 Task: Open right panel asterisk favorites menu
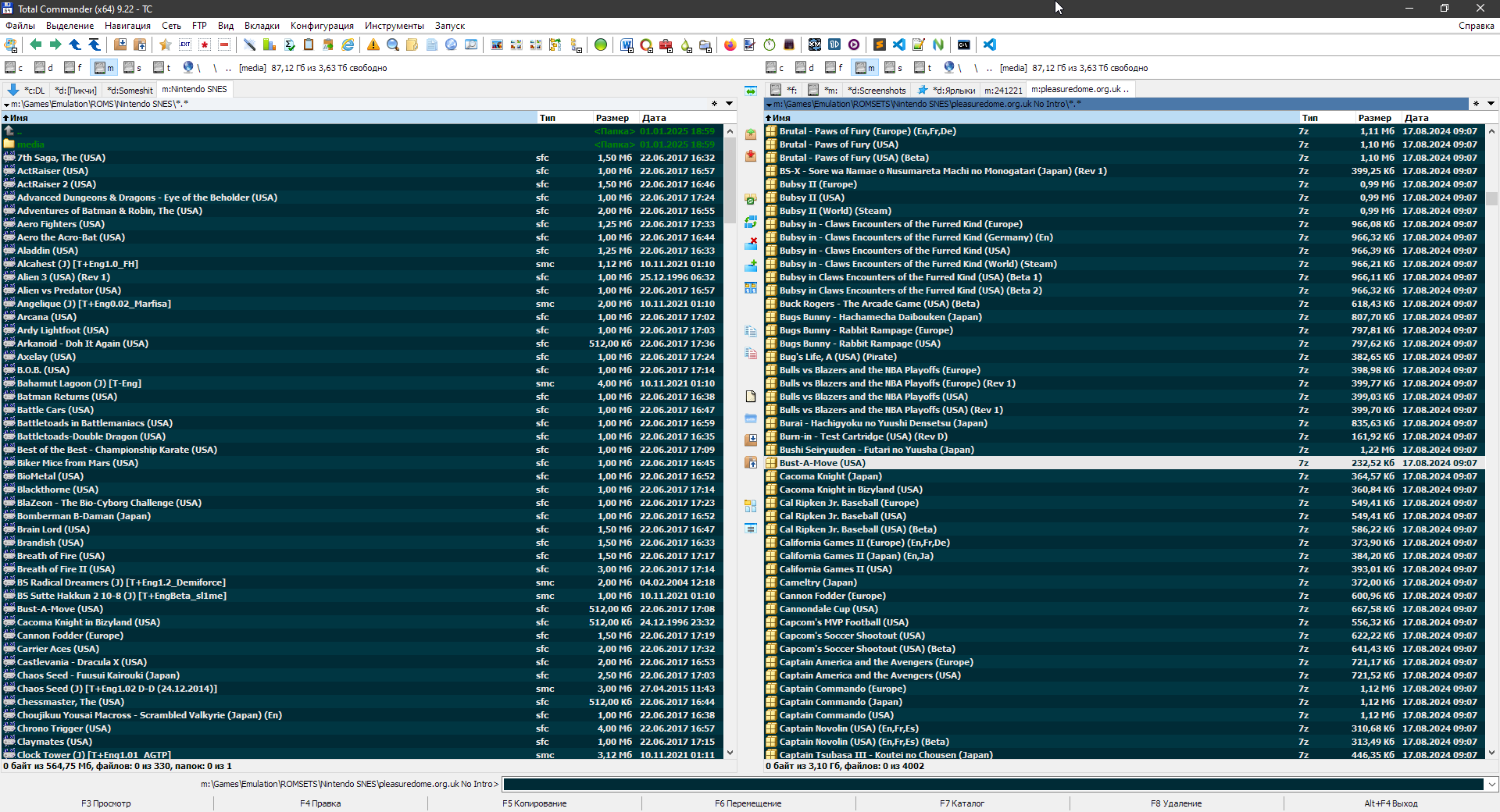1476,104
